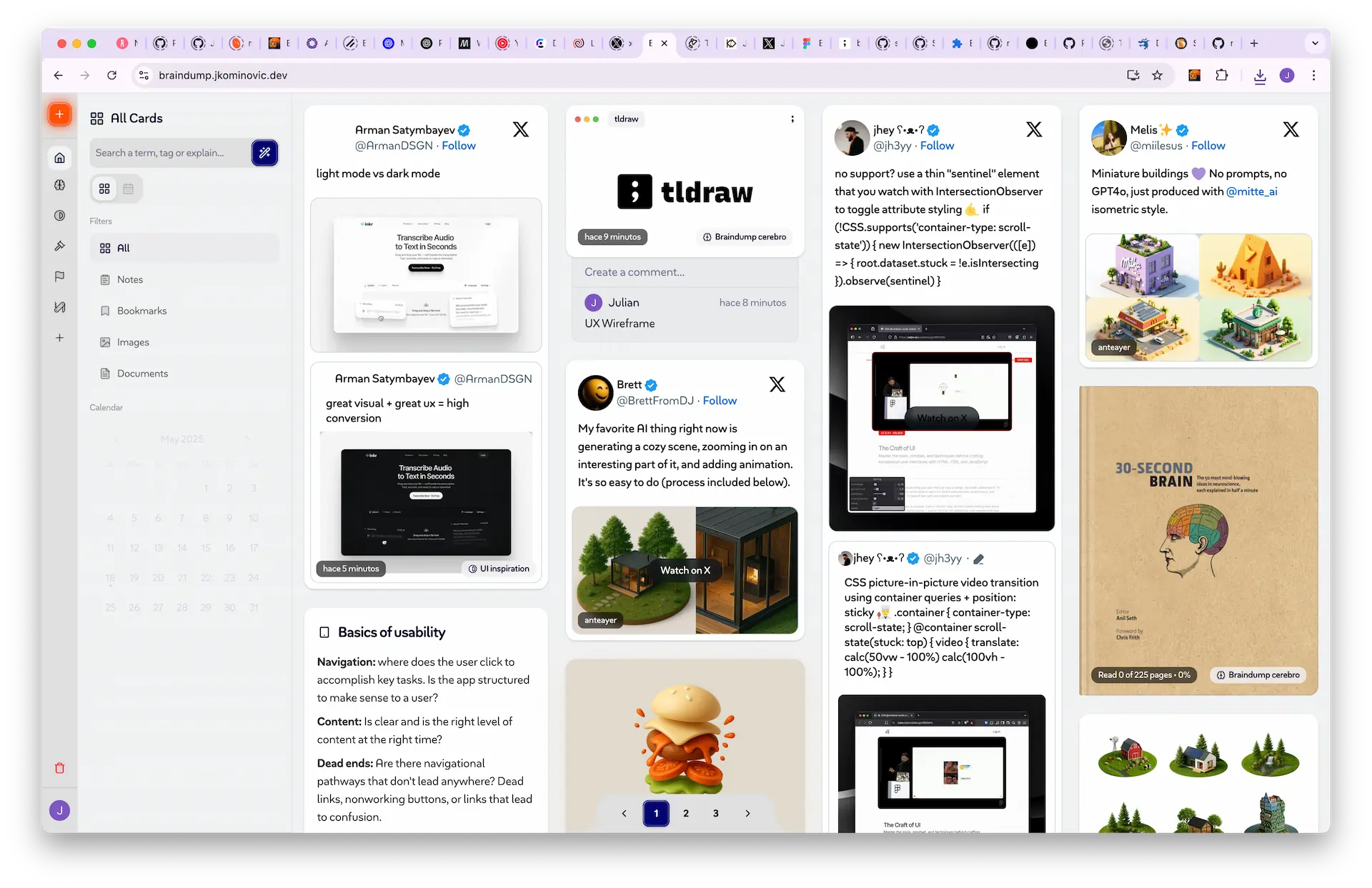The width and height of the screenshot is (1372, 888).
Task: Click Watch on X on cabin video
Action: click(x=685, y=570)
